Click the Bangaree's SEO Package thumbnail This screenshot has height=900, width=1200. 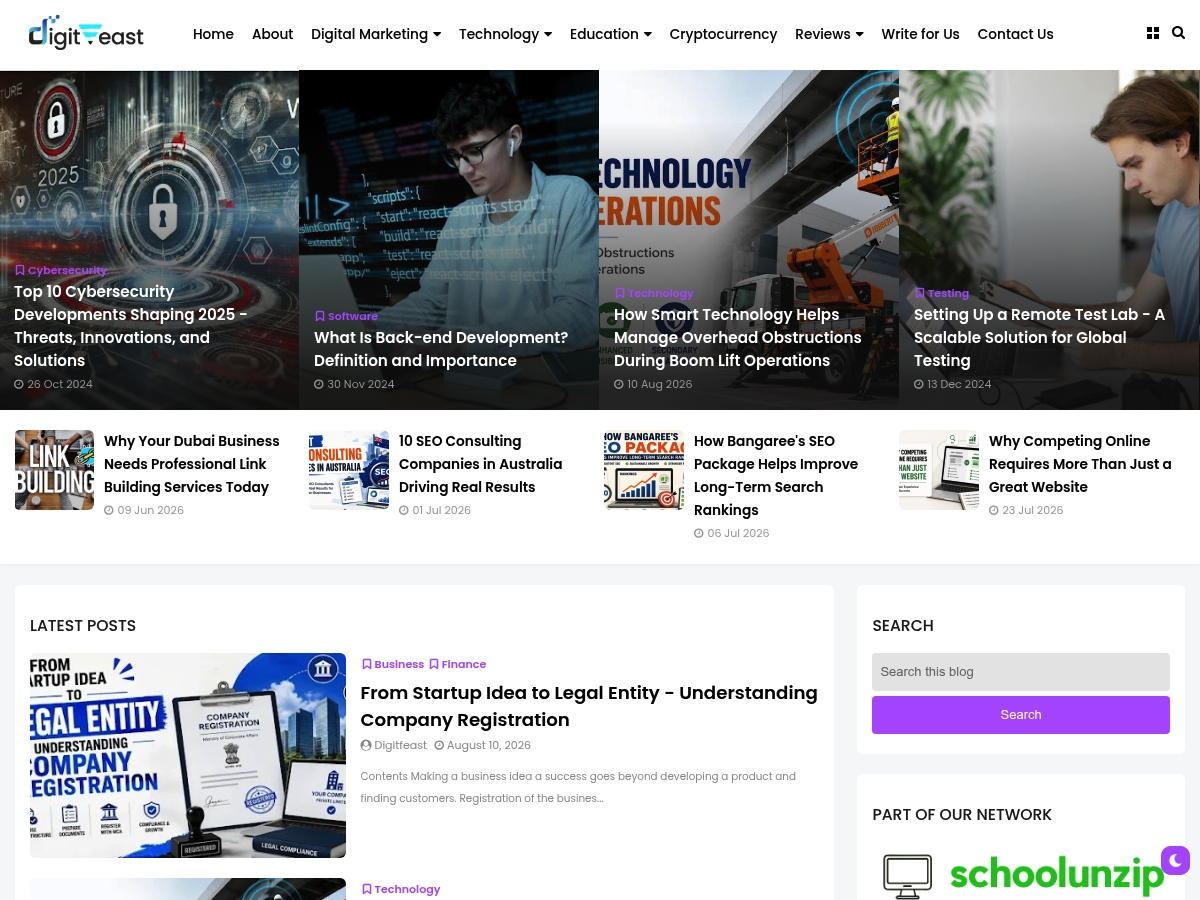(x=644, y=470)
